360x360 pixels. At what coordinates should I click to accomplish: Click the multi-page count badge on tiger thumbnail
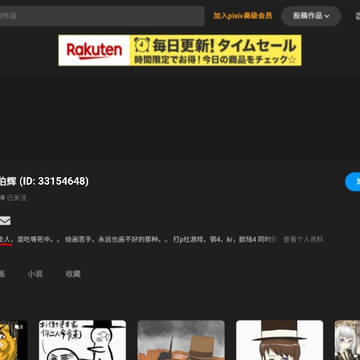tap(18, 327)
